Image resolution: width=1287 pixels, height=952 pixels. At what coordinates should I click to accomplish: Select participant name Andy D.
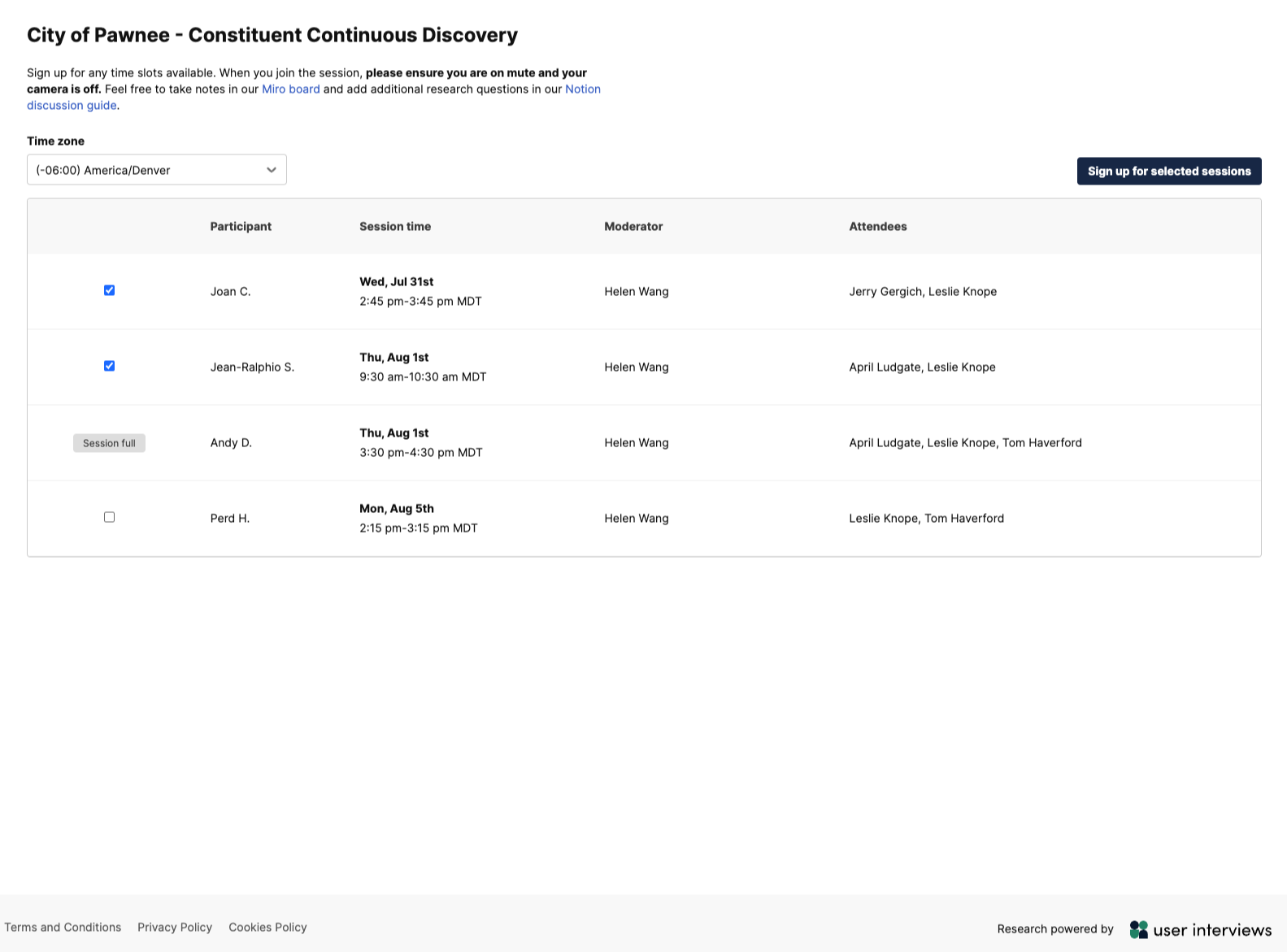click(x=231, y=442)
